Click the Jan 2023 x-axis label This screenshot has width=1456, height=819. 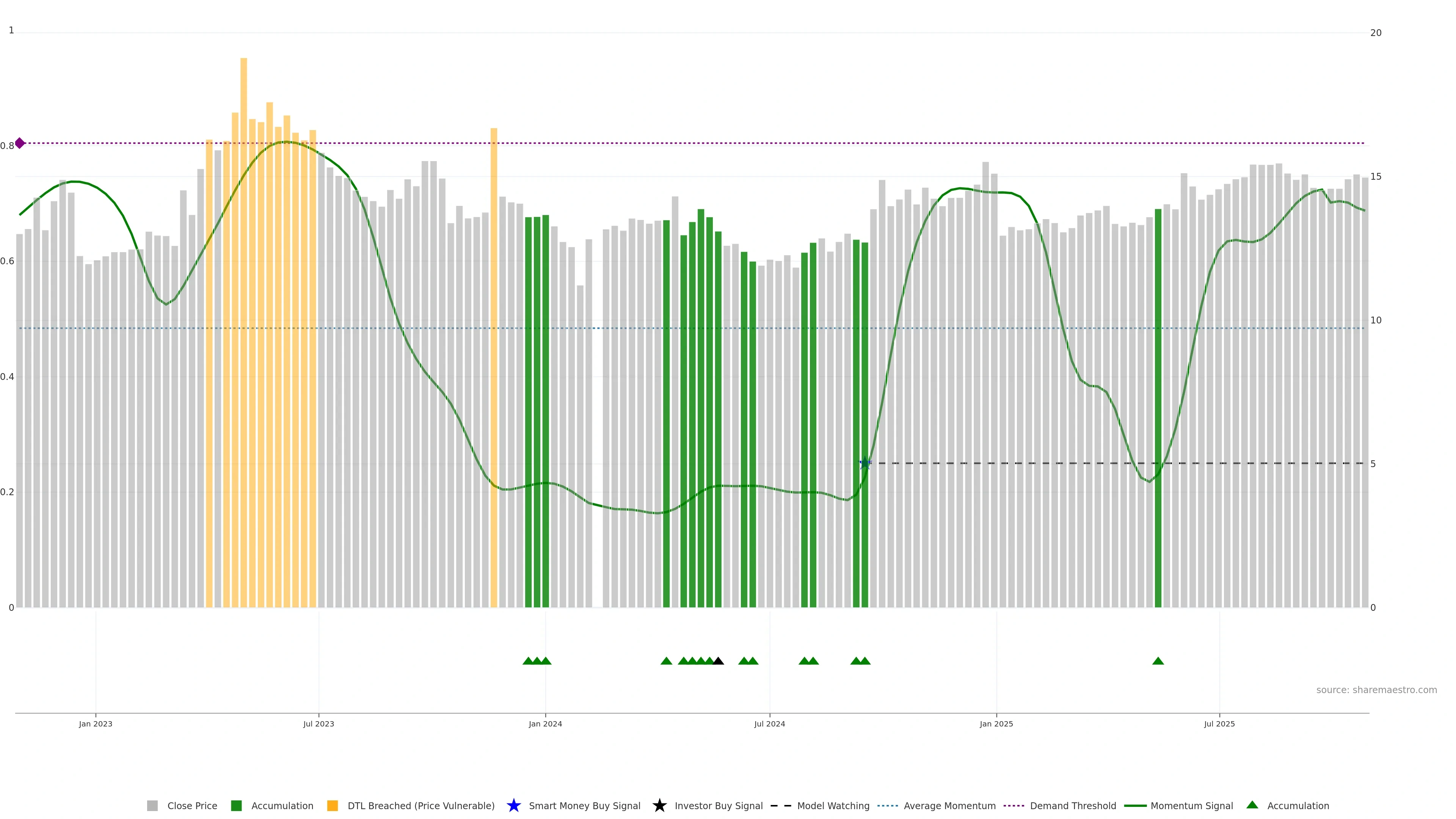tap(96, 723)
